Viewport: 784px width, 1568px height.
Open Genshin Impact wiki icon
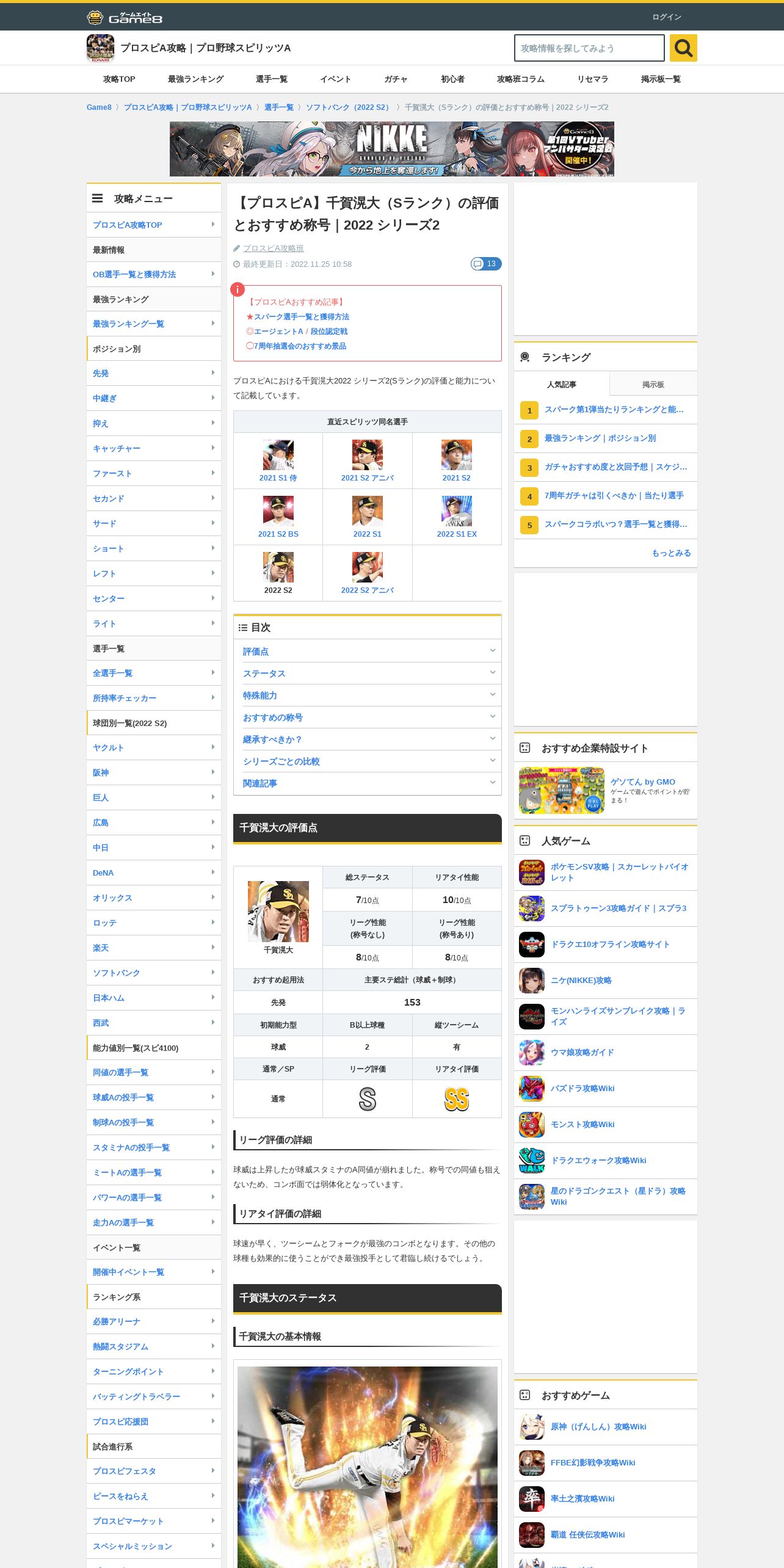pyautogui.click(x=532, y=1427)
